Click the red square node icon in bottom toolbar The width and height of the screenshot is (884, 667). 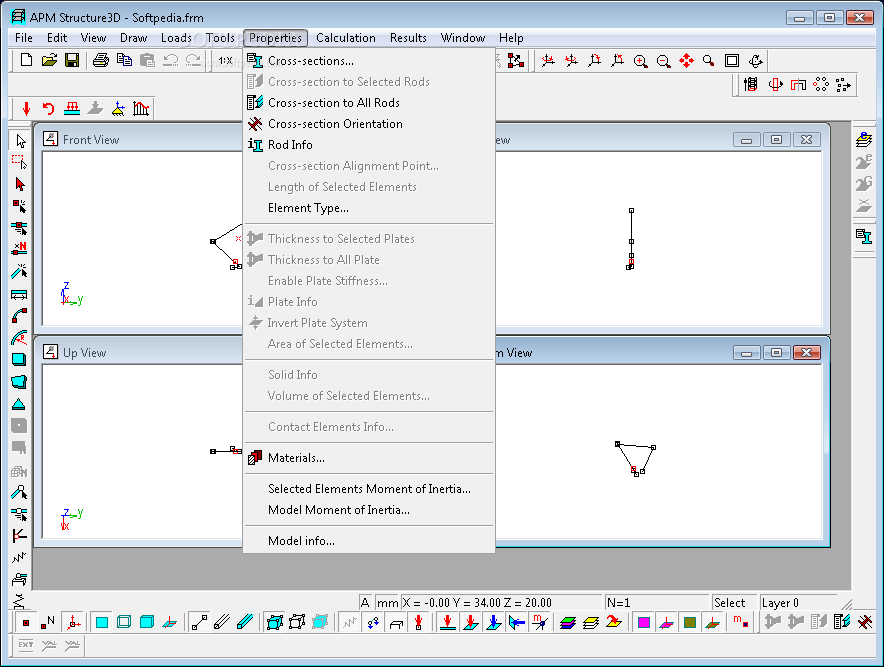pos(25,622)
